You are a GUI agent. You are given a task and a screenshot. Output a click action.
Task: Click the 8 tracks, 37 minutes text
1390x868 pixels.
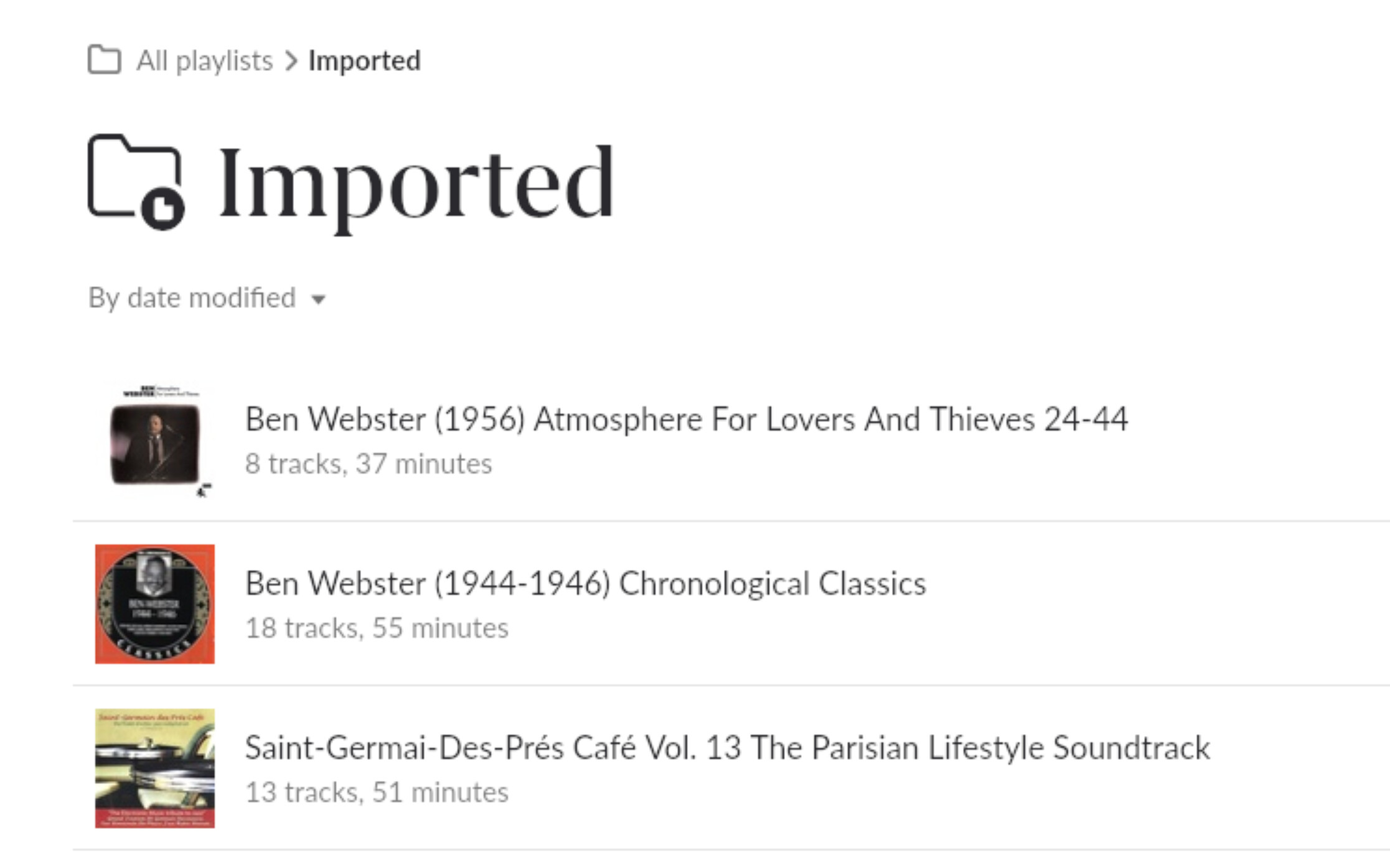[369, 464]
